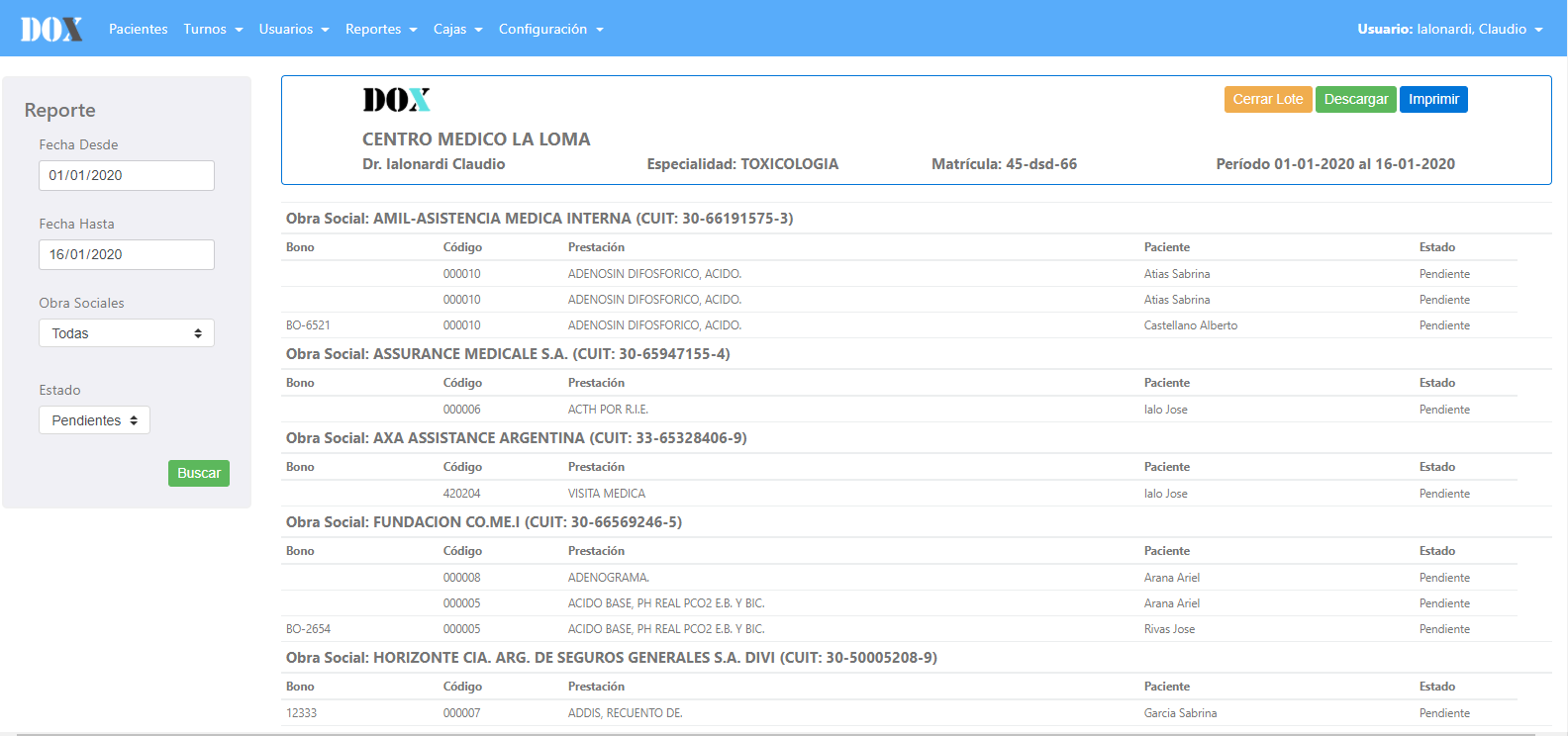Select the Obra Social AMIL-ASISTENCIA MEDICA INTERNA heading

539,219
